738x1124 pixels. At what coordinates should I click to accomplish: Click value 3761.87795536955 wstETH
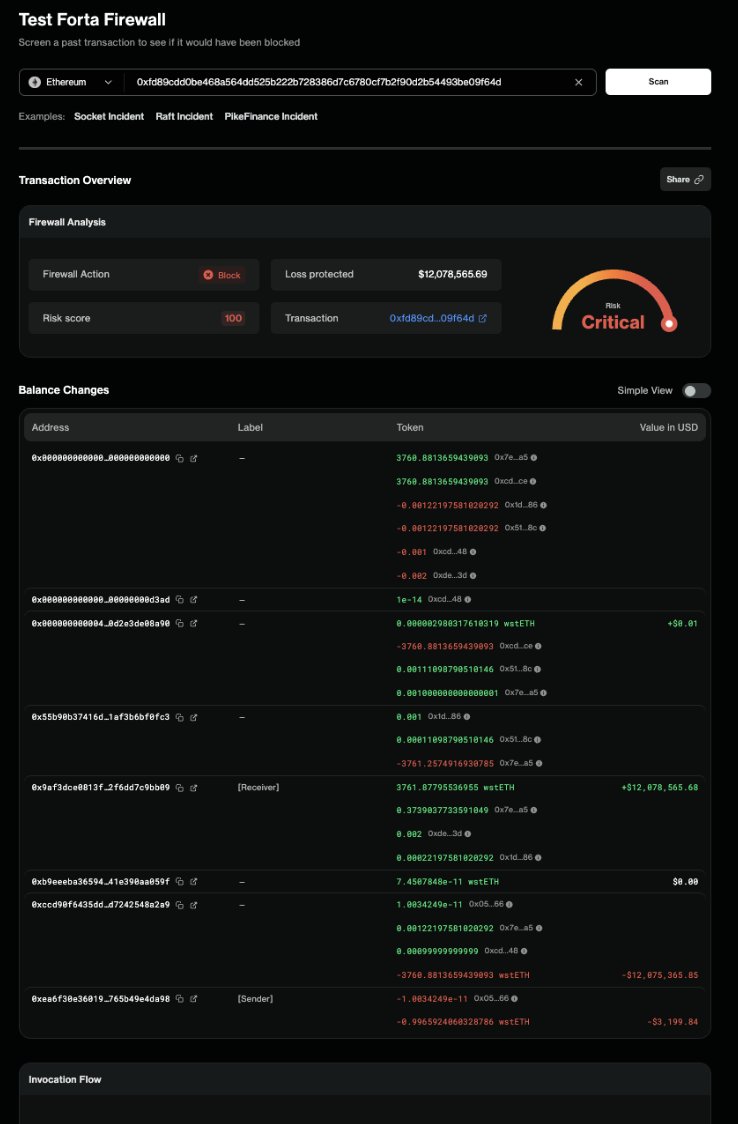coord(455,788)
